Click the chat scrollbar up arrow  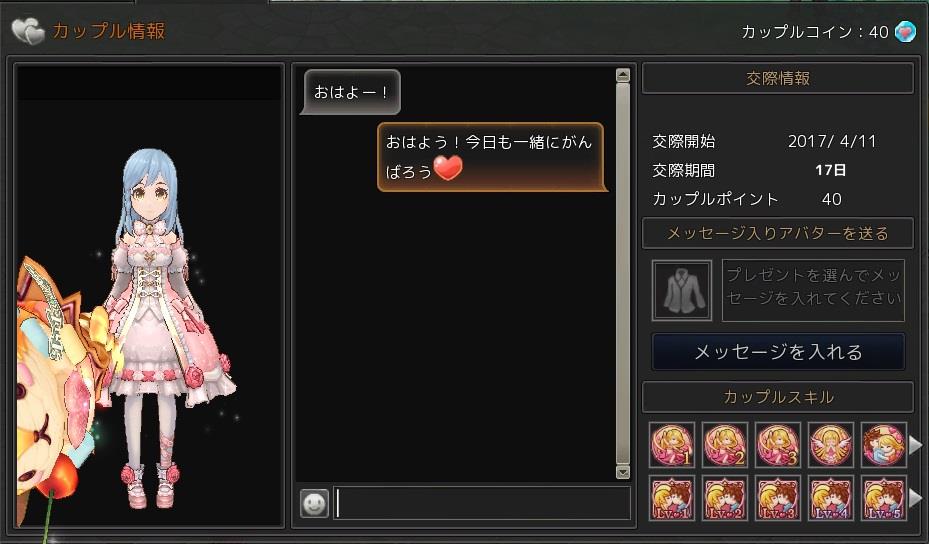pyautogui.click(x=623, y=75)
